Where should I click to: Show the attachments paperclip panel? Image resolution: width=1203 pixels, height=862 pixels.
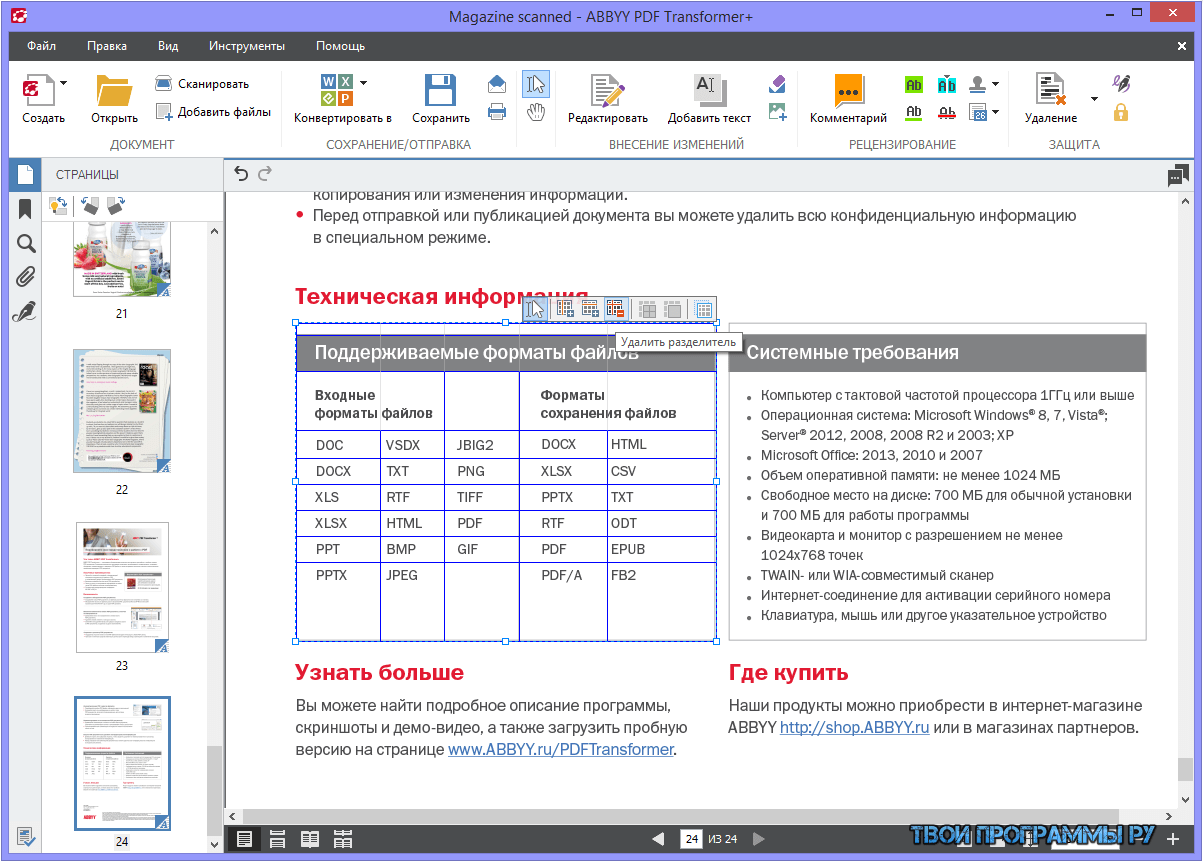pyautogui.click(x=26, y=277)
